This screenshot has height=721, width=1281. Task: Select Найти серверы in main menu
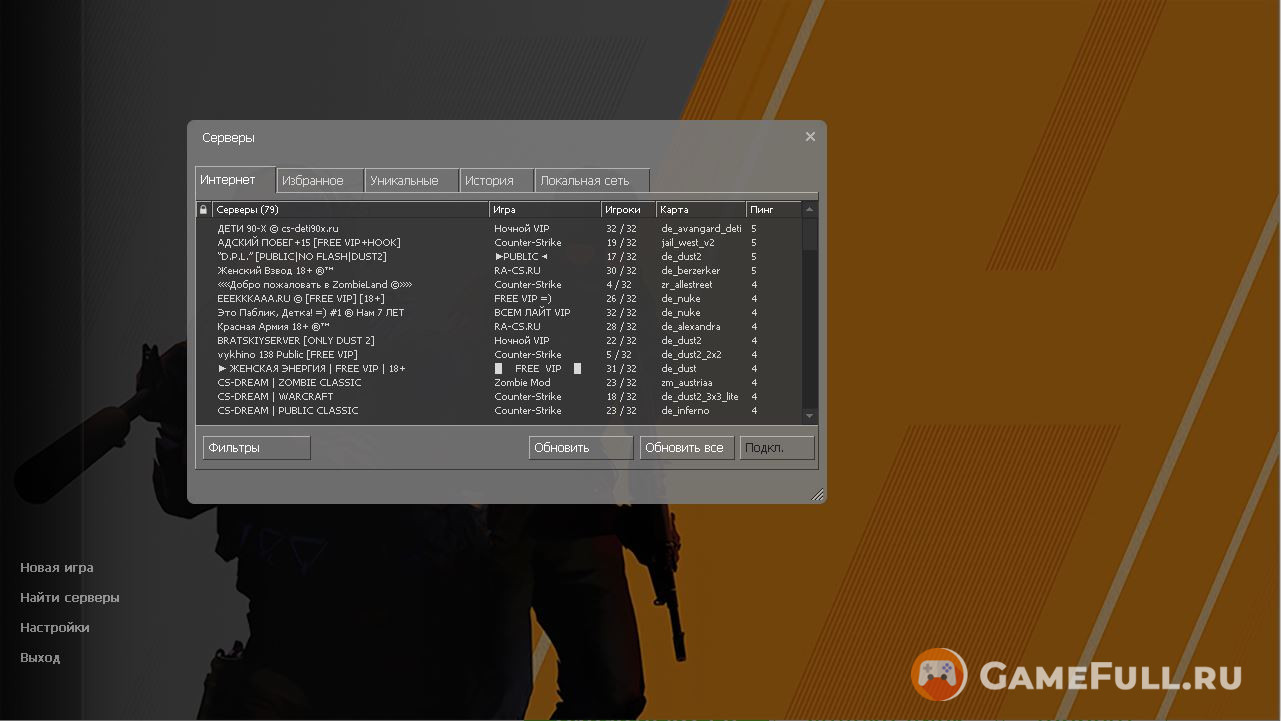70,598
